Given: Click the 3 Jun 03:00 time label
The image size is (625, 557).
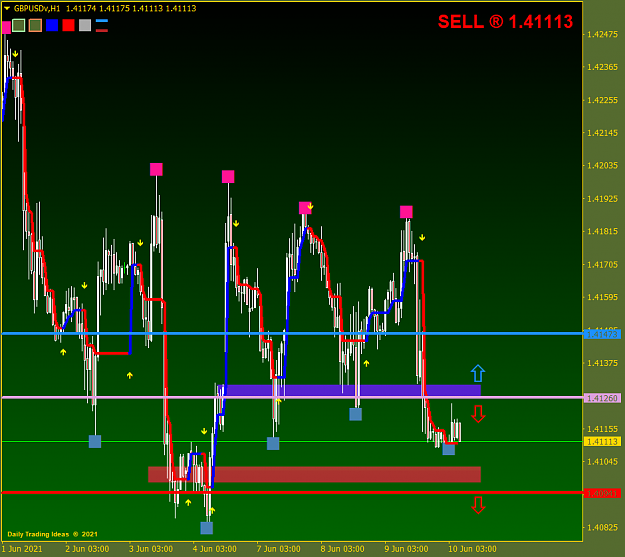Looking at the screenshot, I should [x=151, y=549].
